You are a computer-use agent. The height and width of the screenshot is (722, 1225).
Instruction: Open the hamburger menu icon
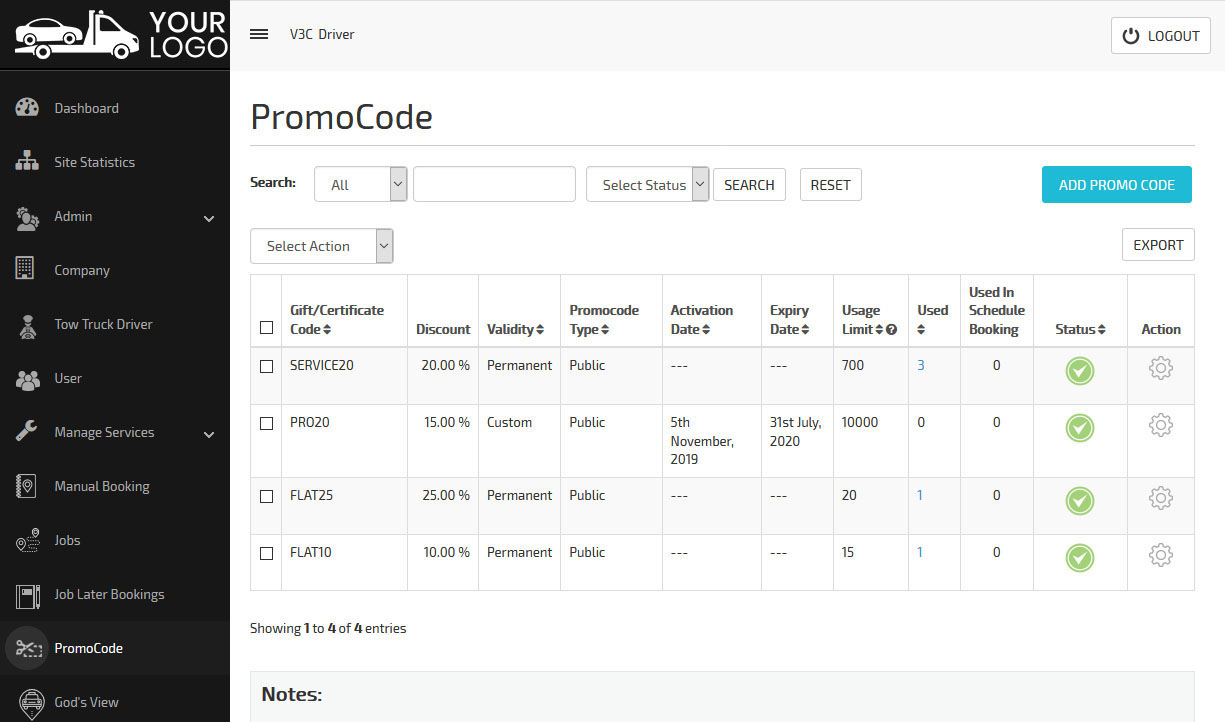pyautogui.click(x=259, y=34)
